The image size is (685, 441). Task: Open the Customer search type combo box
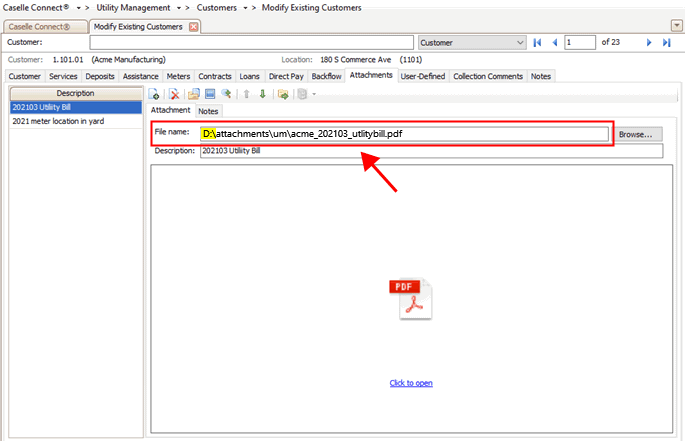[x=471, y=42]
